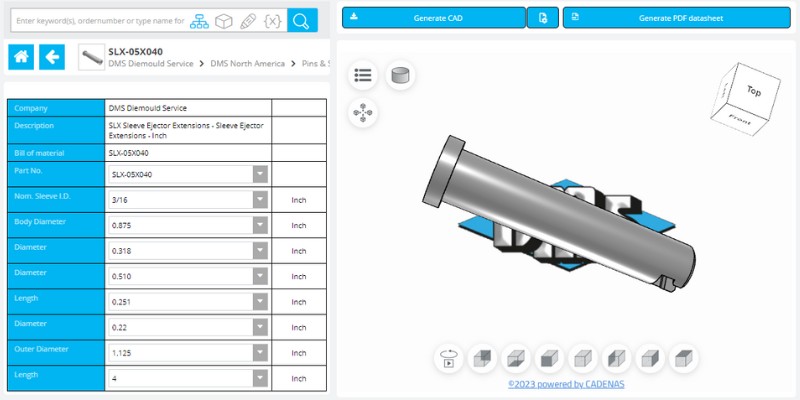Viewport: 800px width, 400px height.
Task: Open 3D geometric search cube icon
Action: [223, 21]
